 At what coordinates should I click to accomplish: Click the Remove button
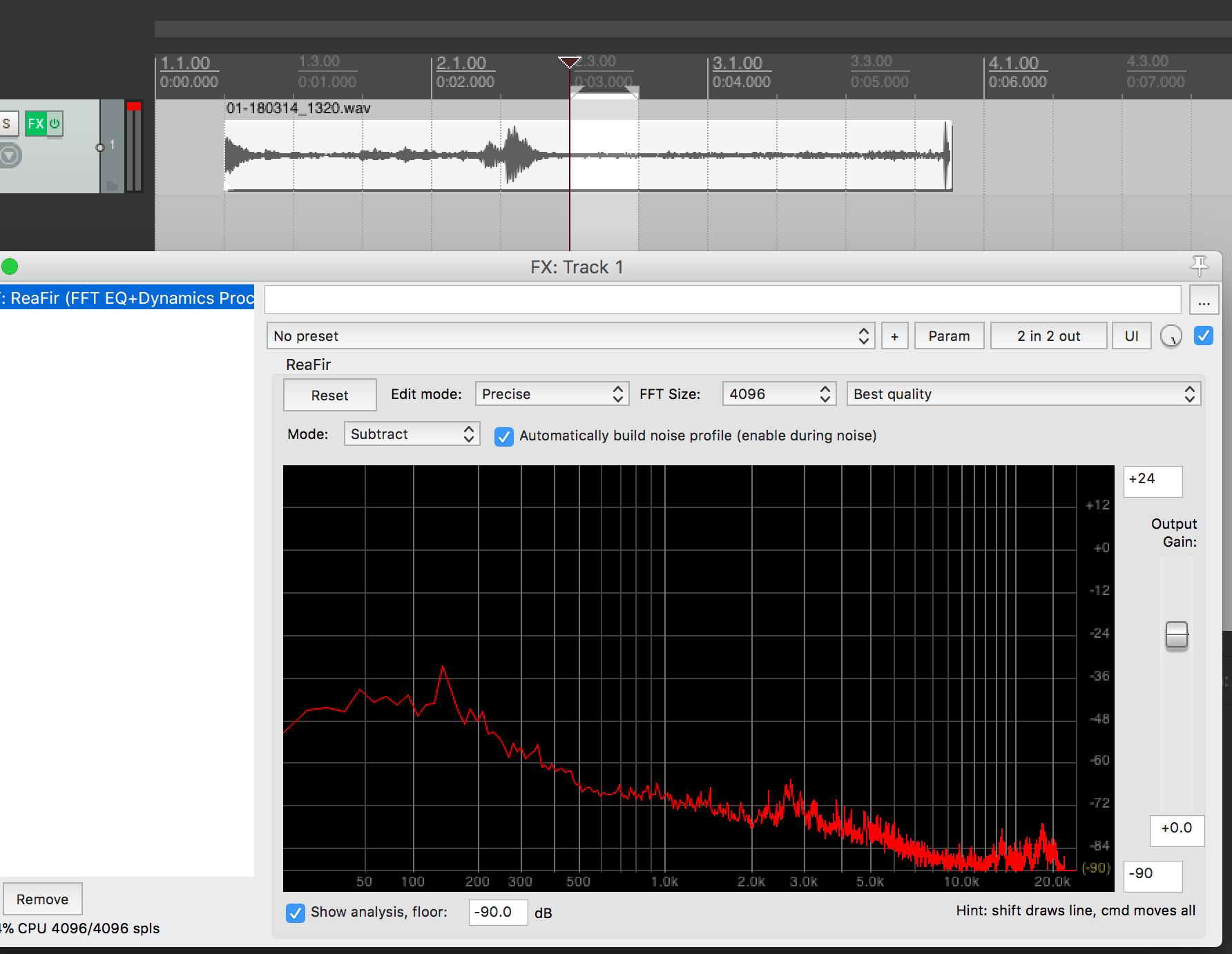click(42, 899)
